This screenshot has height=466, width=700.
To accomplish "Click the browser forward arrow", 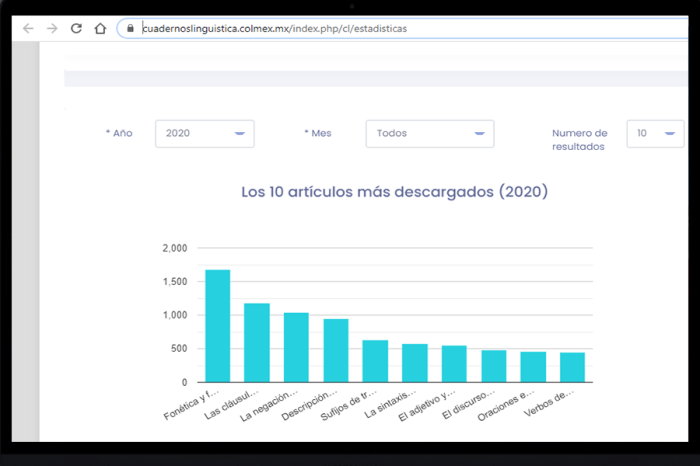I will (x=52, y=29).
